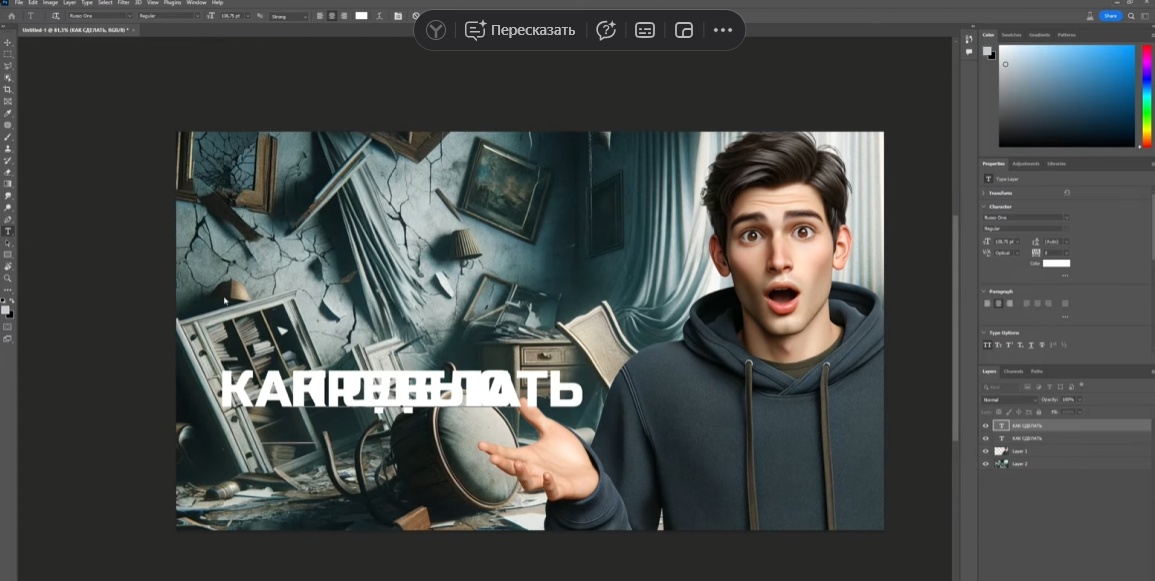Center text using options bar align button

coord(332,15)
